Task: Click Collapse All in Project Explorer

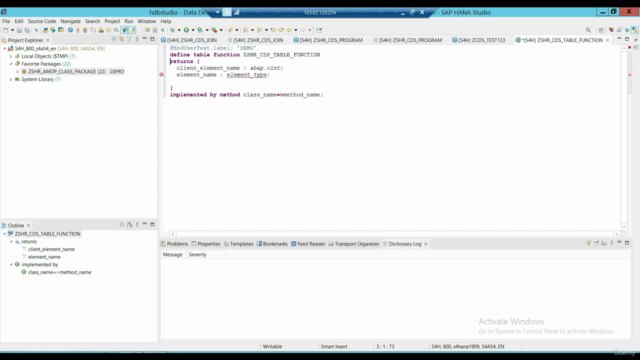Action: pyautogui.click(x=114, y=39)
